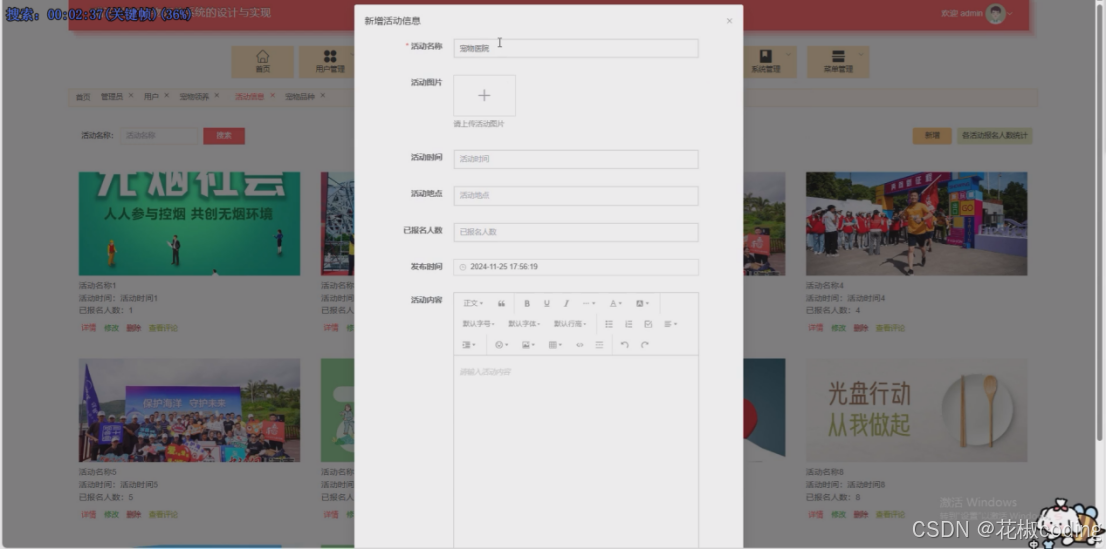Close the 管理员 tab
1106x550 pixels.
click(131, 95)
